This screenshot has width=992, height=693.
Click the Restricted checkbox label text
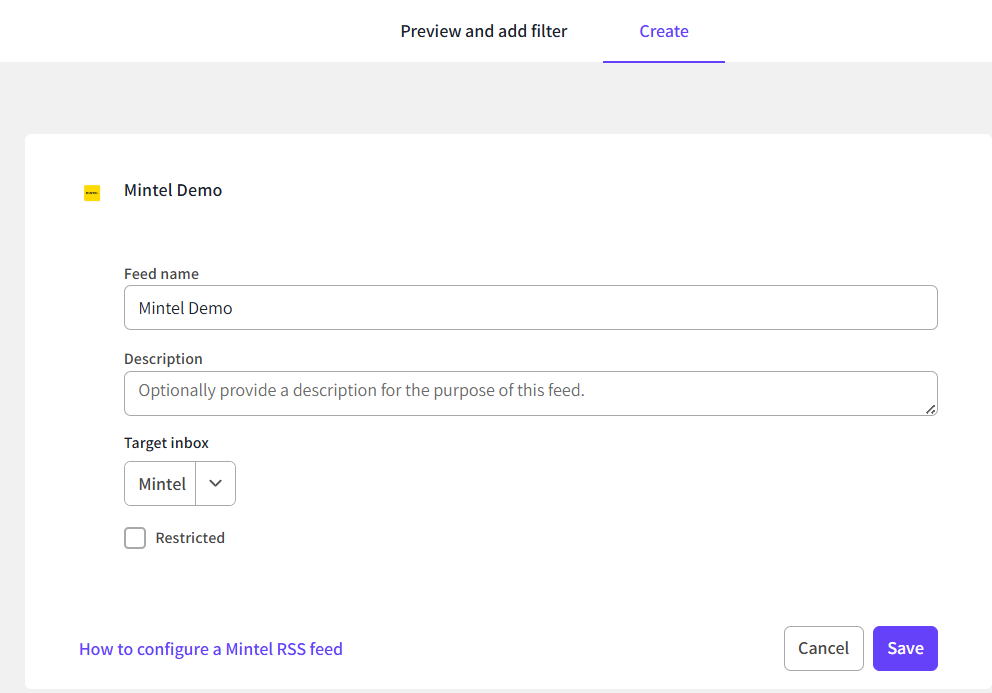pos(190,538)
